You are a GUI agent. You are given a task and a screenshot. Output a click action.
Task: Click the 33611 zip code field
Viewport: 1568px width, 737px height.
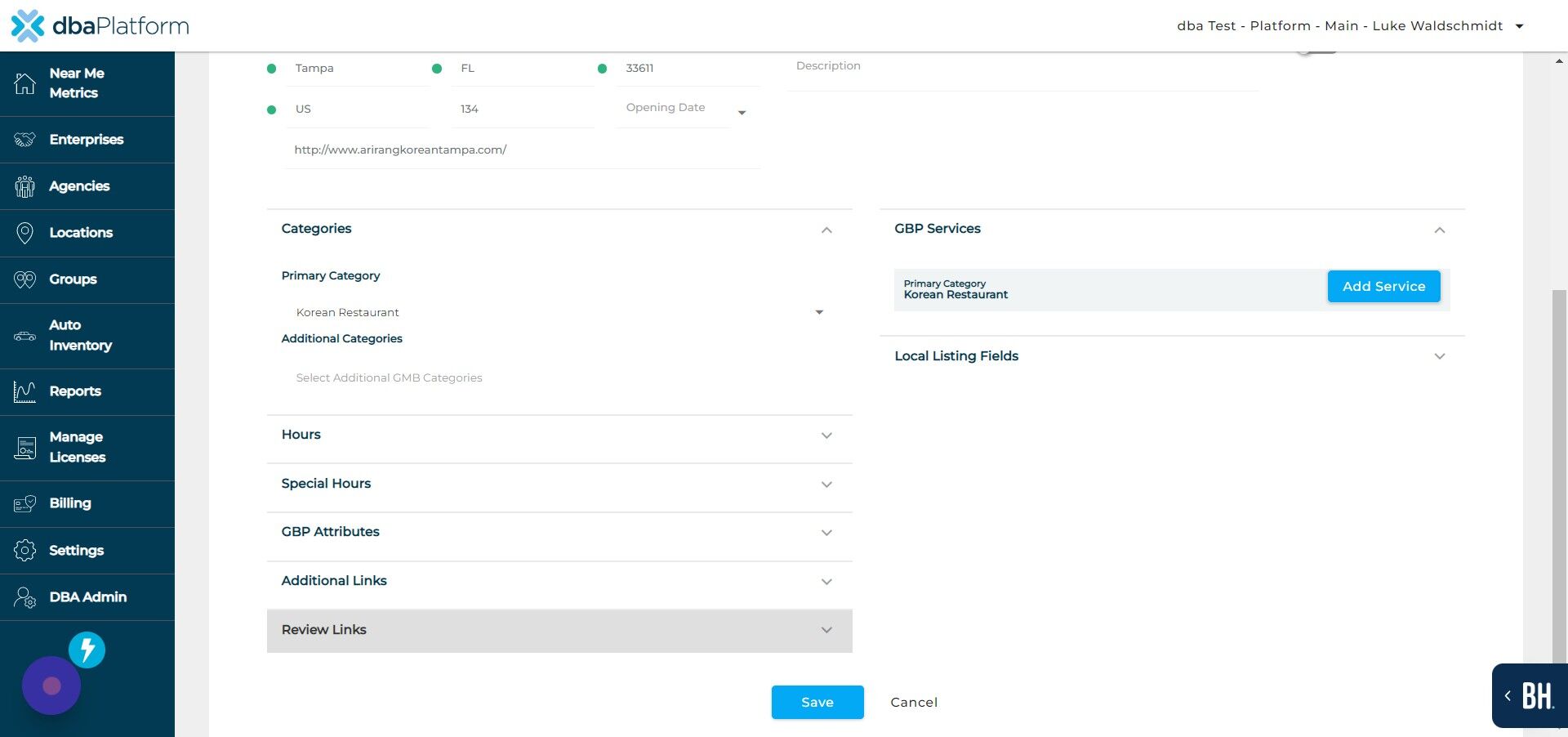688,69
